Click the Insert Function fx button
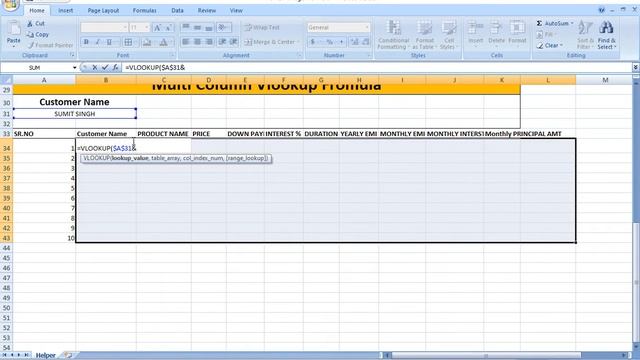 pos(116,67)
